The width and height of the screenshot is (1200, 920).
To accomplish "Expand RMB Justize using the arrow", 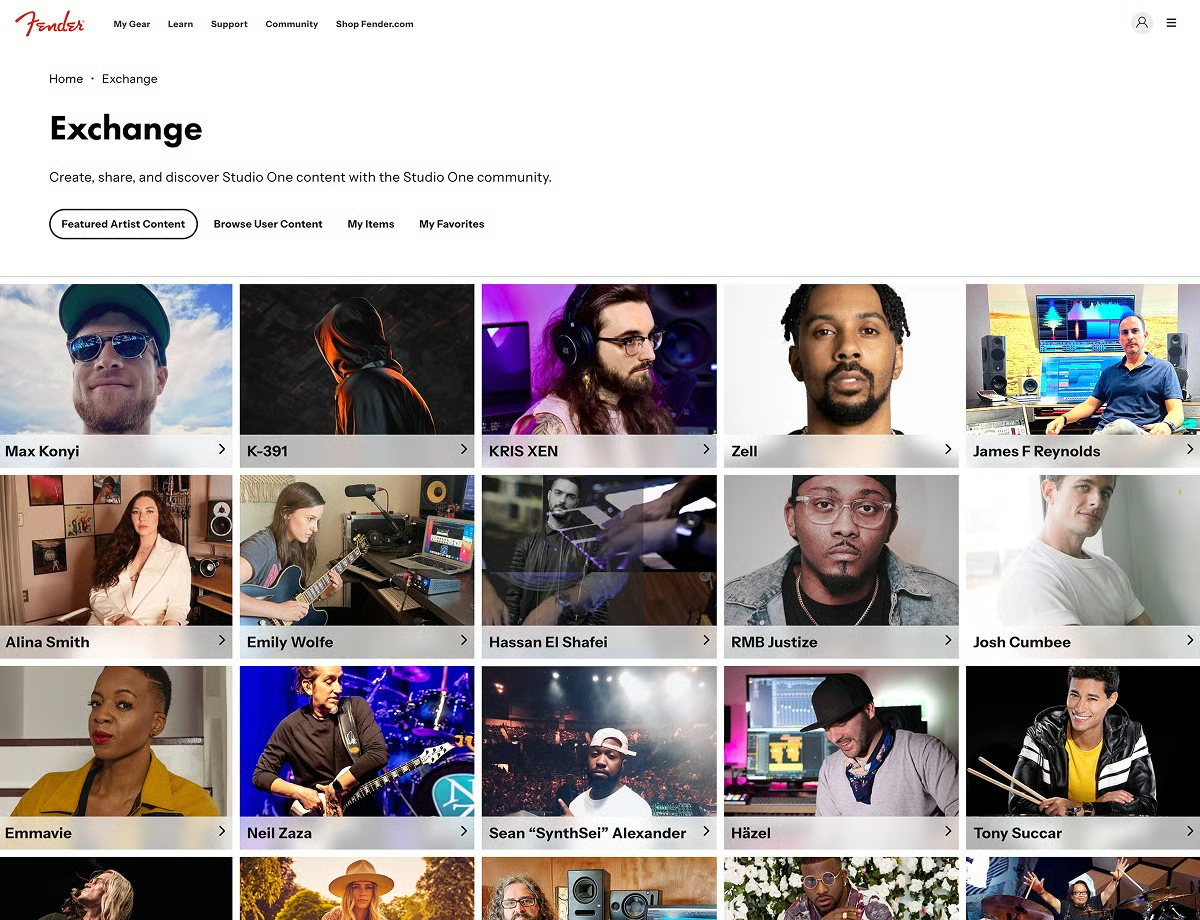I will 948,641.
